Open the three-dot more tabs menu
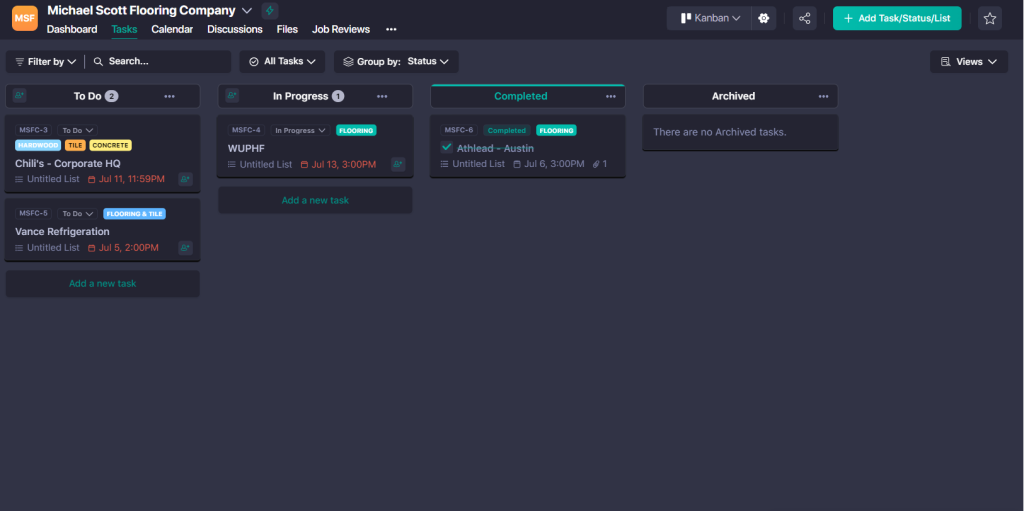The height and width of the screenshot is (511, 1024). pyautogui.click(x=391, y=29)
